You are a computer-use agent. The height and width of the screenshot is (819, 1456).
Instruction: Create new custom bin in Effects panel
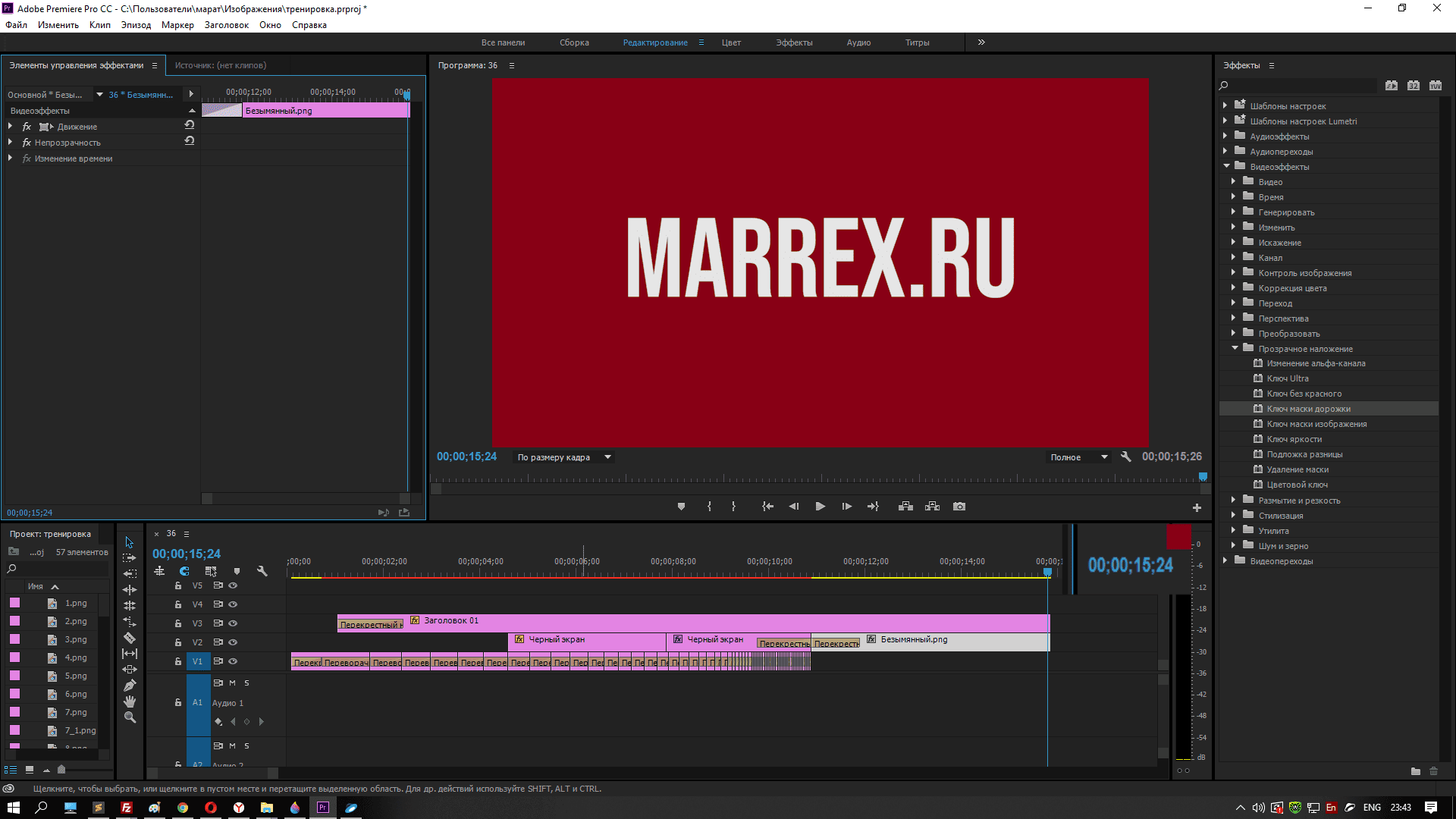pyautogui.click(x=1415, y=771)
